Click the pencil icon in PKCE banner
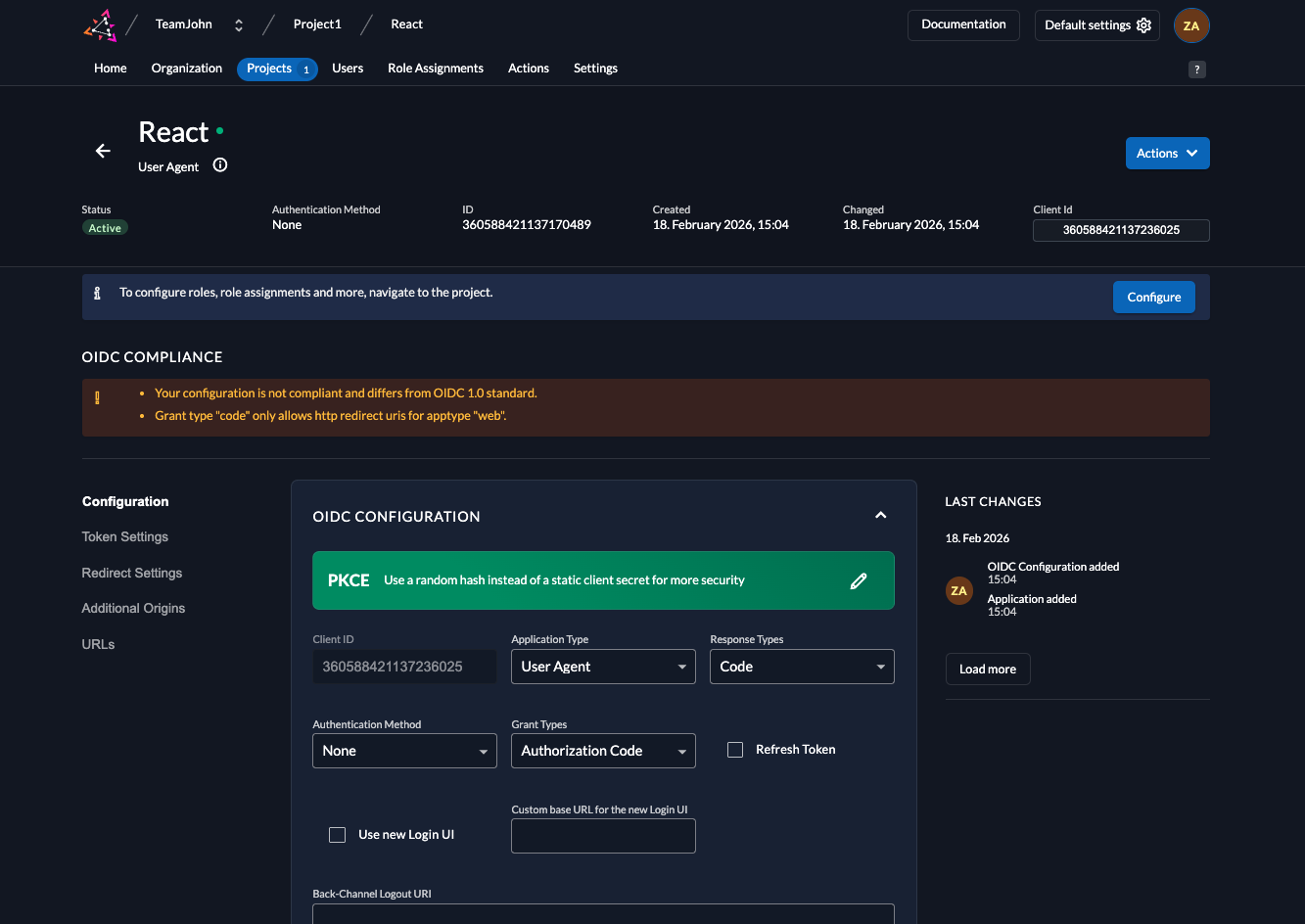1305x924 pixels. 859,580
